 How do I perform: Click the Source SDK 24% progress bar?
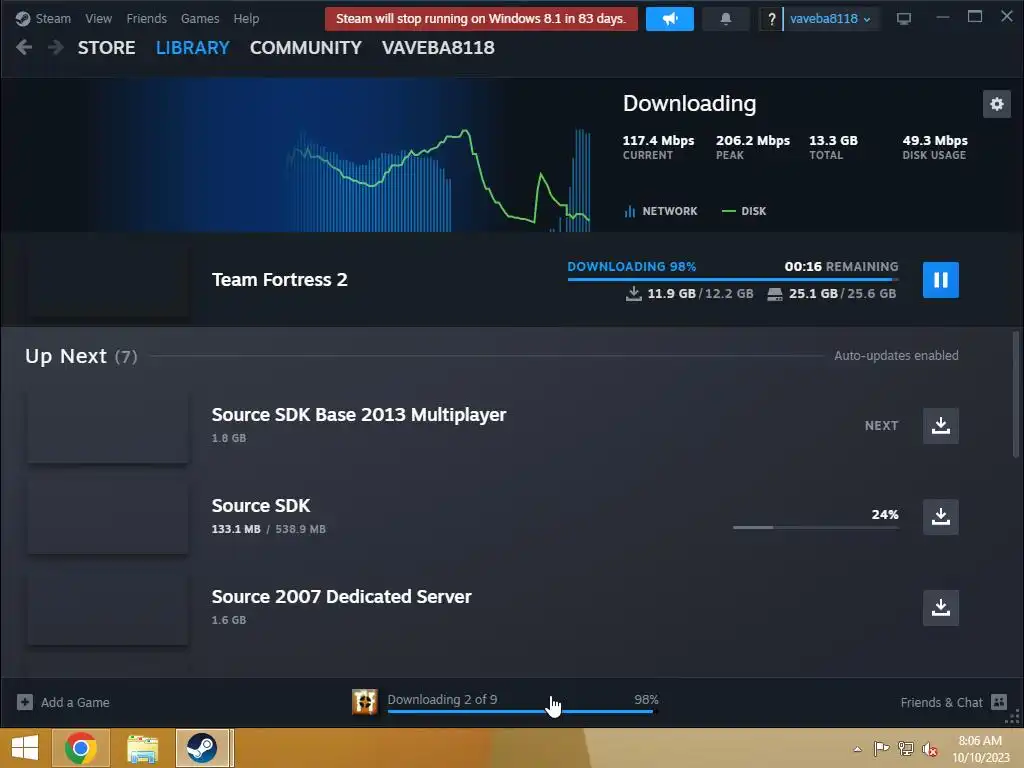click(816, 526)
